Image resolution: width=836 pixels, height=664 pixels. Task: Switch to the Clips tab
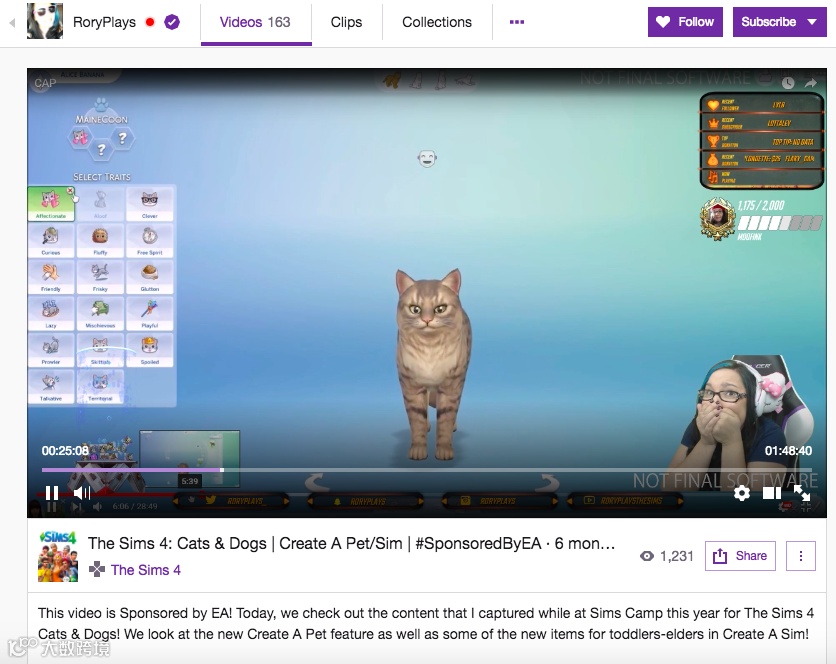point(346,21)
